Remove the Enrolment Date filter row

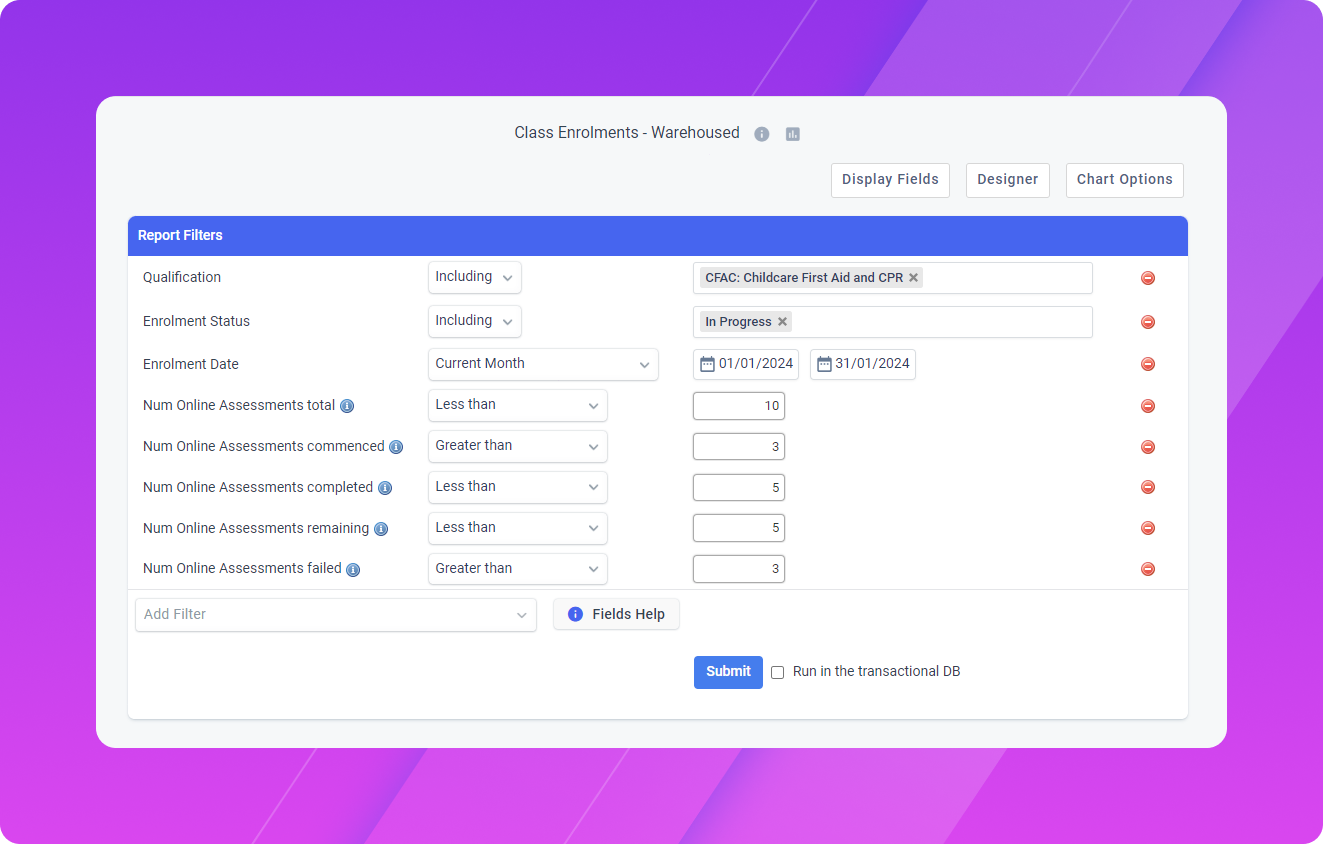pos(1147,364)
